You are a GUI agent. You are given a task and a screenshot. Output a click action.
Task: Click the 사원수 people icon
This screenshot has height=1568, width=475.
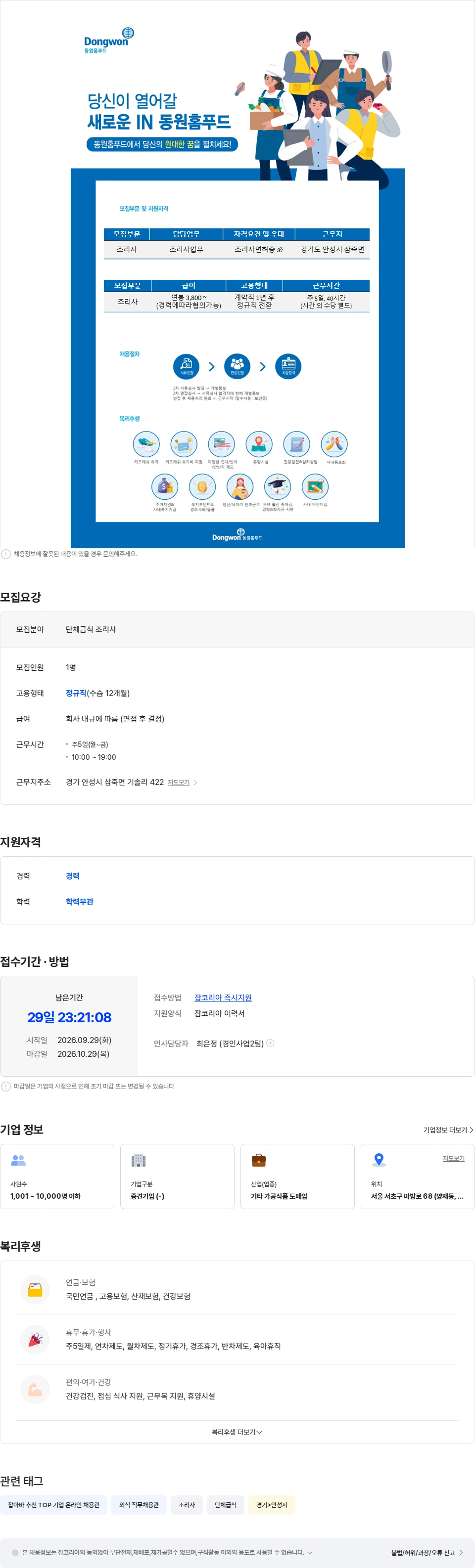[x=18, y=1160]
